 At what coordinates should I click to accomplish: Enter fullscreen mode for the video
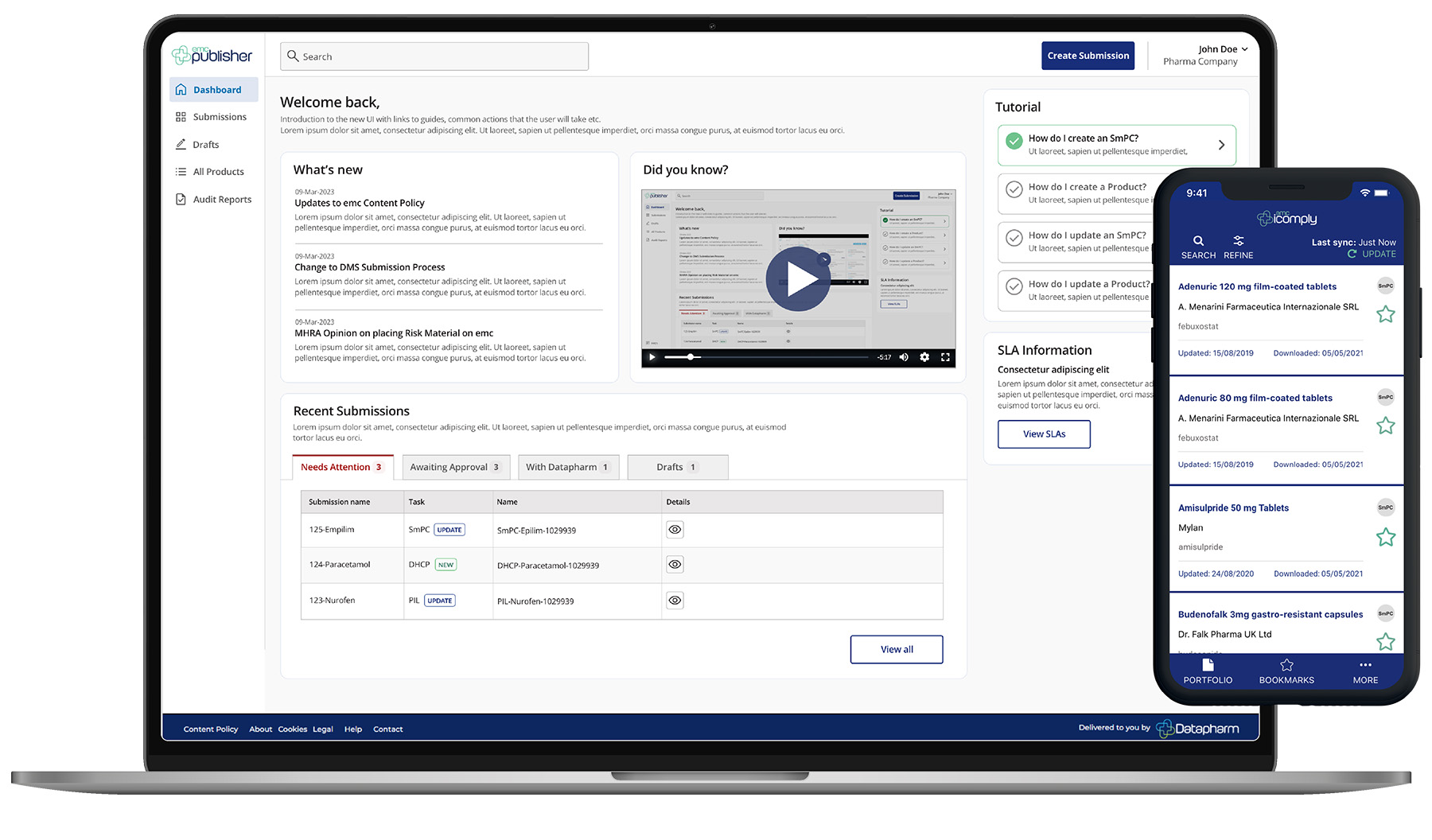[x=945, y=357]
